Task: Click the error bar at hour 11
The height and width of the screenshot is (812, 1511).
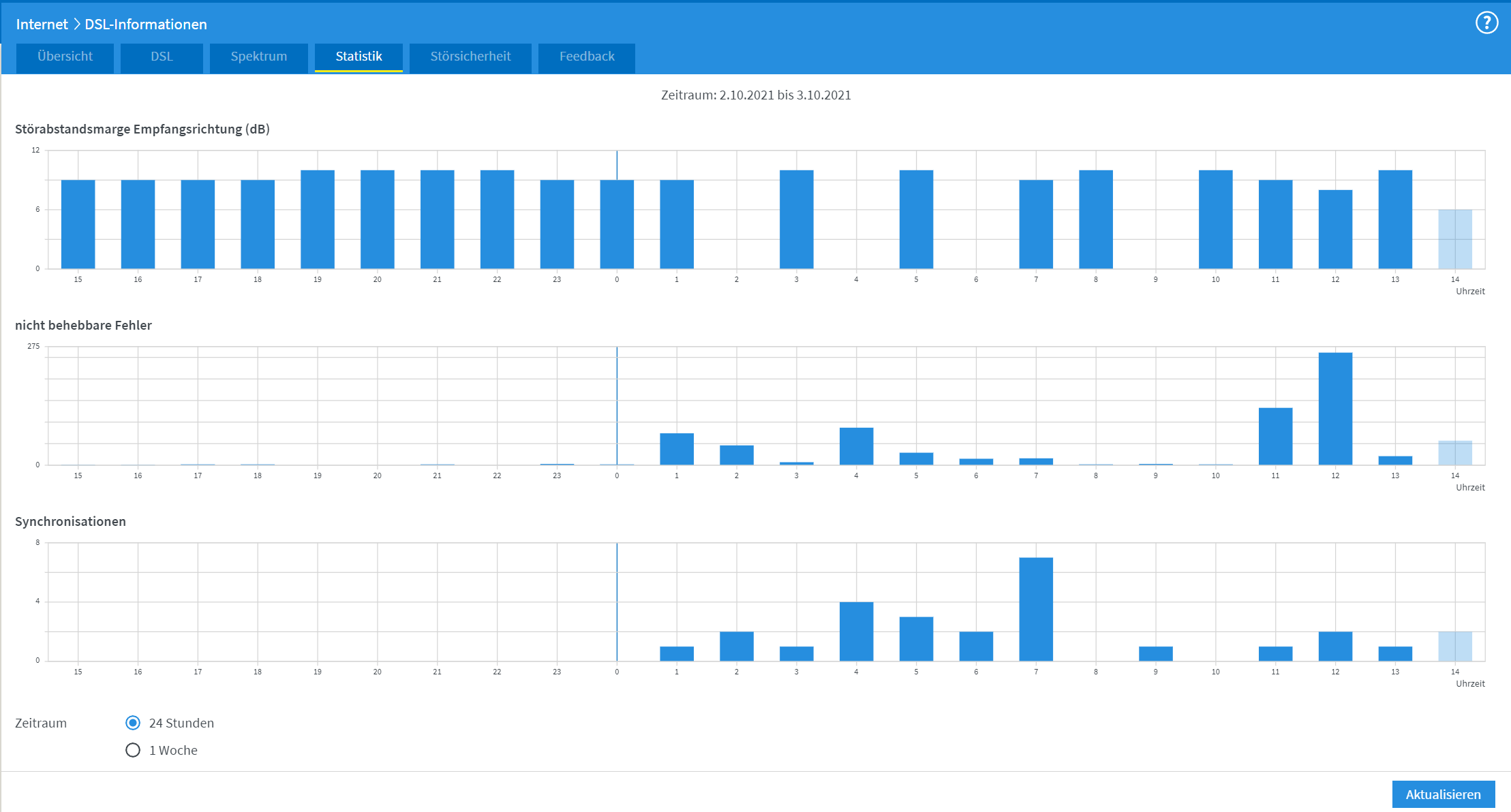Action: tap(1275, 436)
